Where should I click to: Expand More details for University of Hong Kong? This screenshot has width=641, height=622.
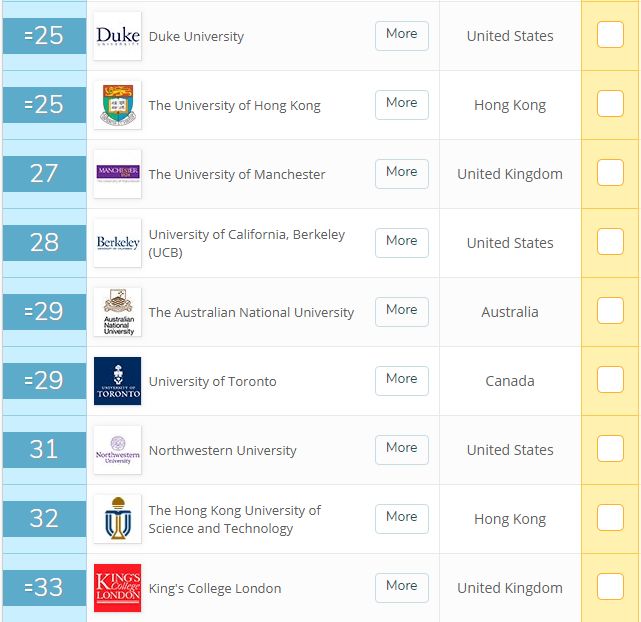coord(402,104)
